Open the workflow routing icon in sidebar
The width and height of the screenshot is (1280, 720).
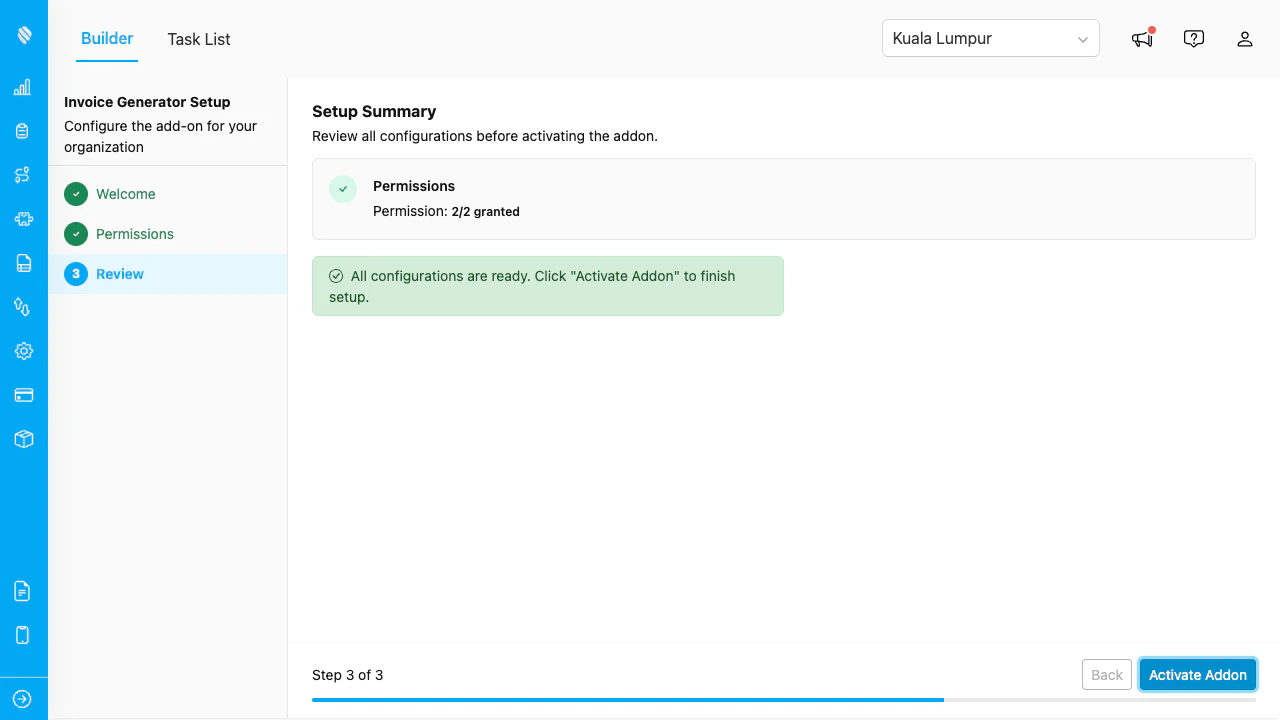[x=22, y=174]
